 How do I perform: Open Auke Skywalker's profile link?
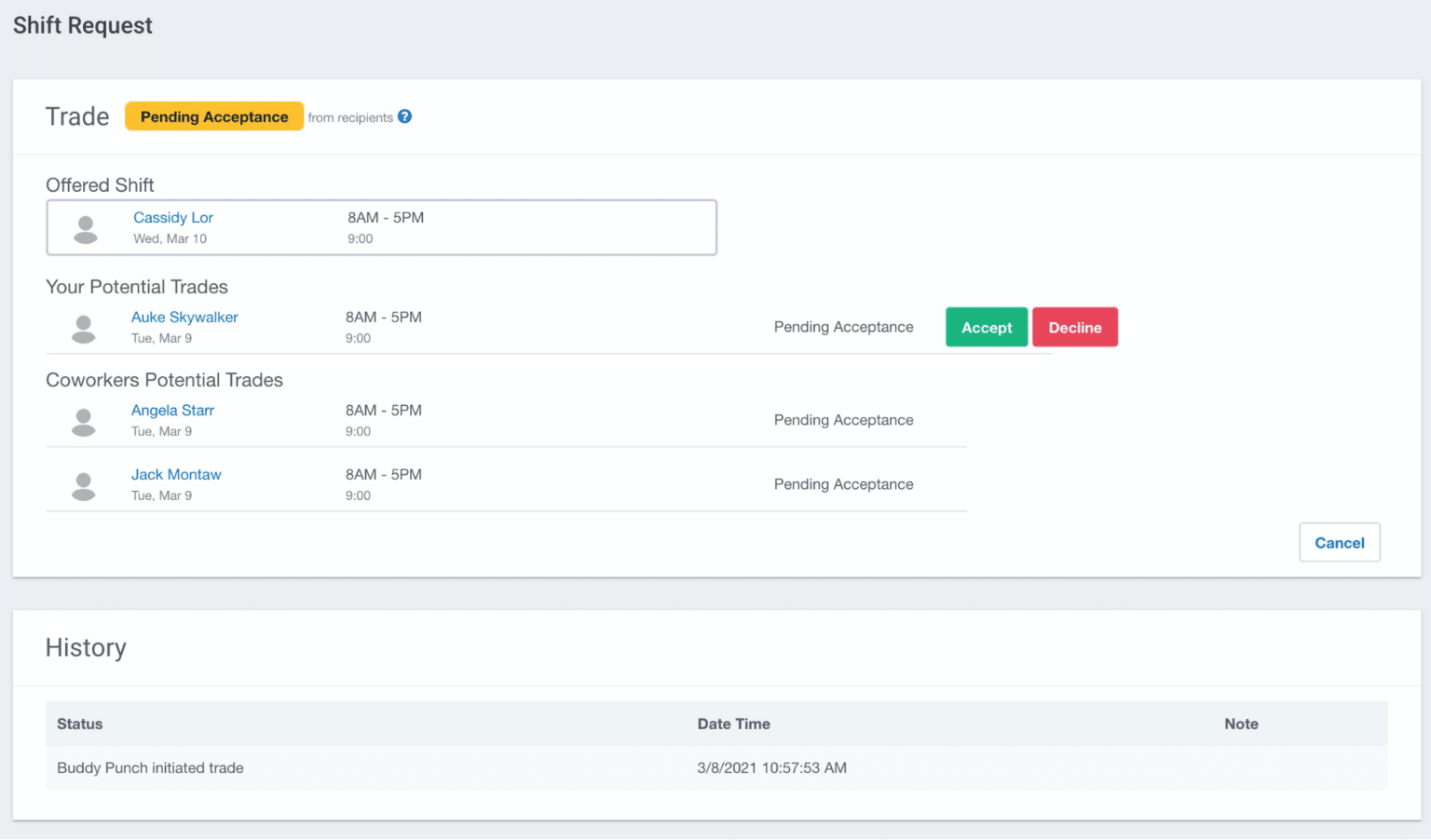tap(184, 317)
